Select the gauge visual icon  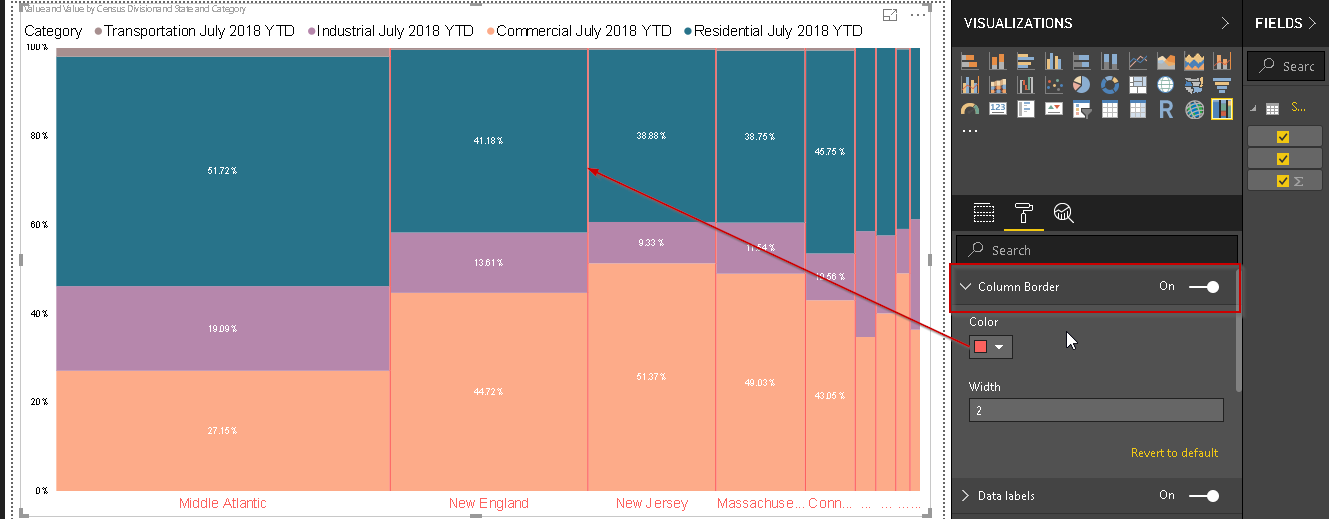point(969,109)
